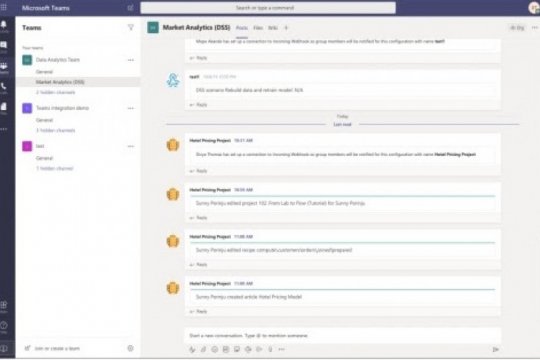Viewport: 540px width, 360px height.
Task: Open more options for test team
Action: 131,146
